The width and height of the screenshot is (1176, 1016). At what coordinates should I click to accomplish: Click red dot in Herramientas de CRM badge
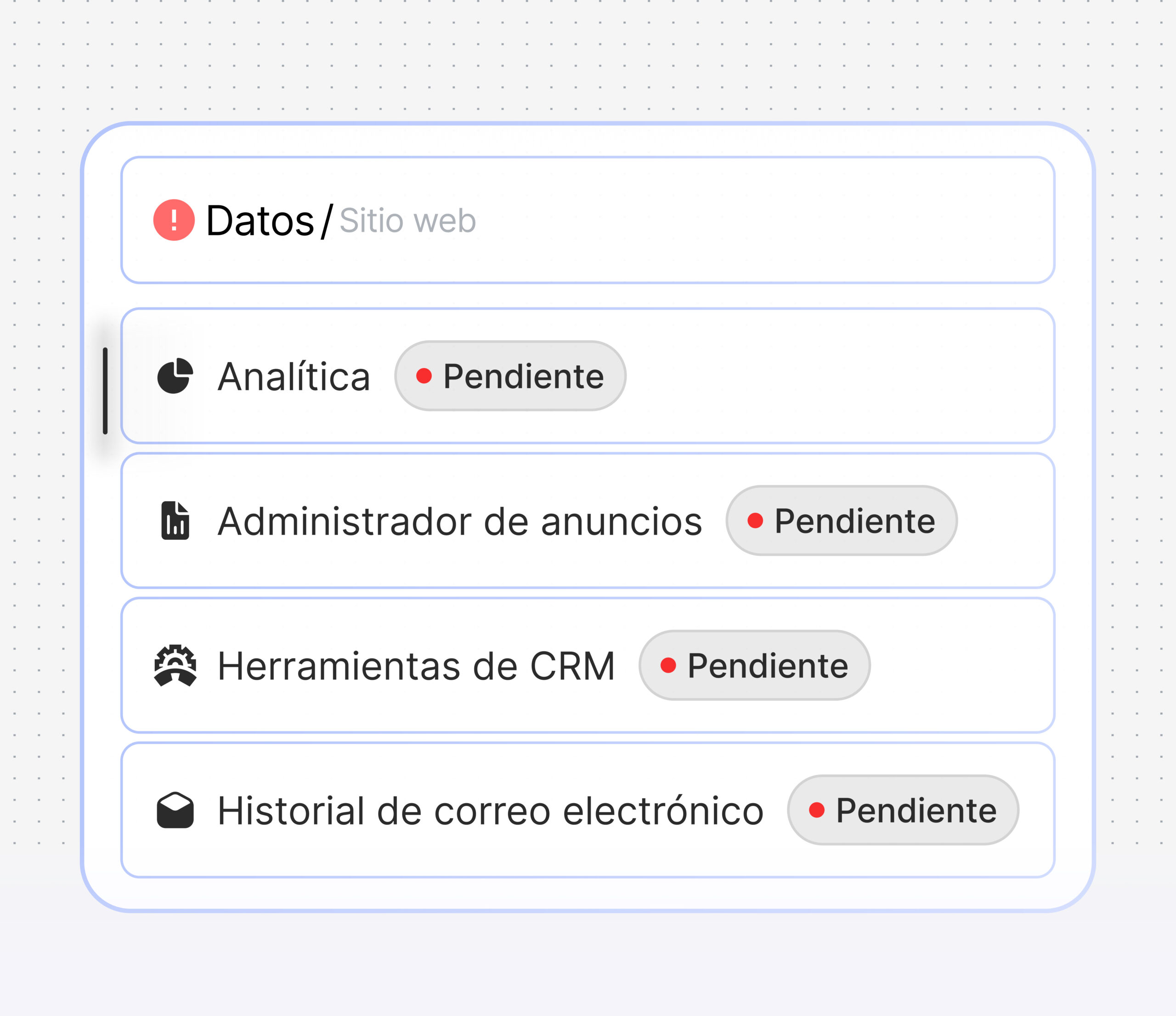(668, 665)
